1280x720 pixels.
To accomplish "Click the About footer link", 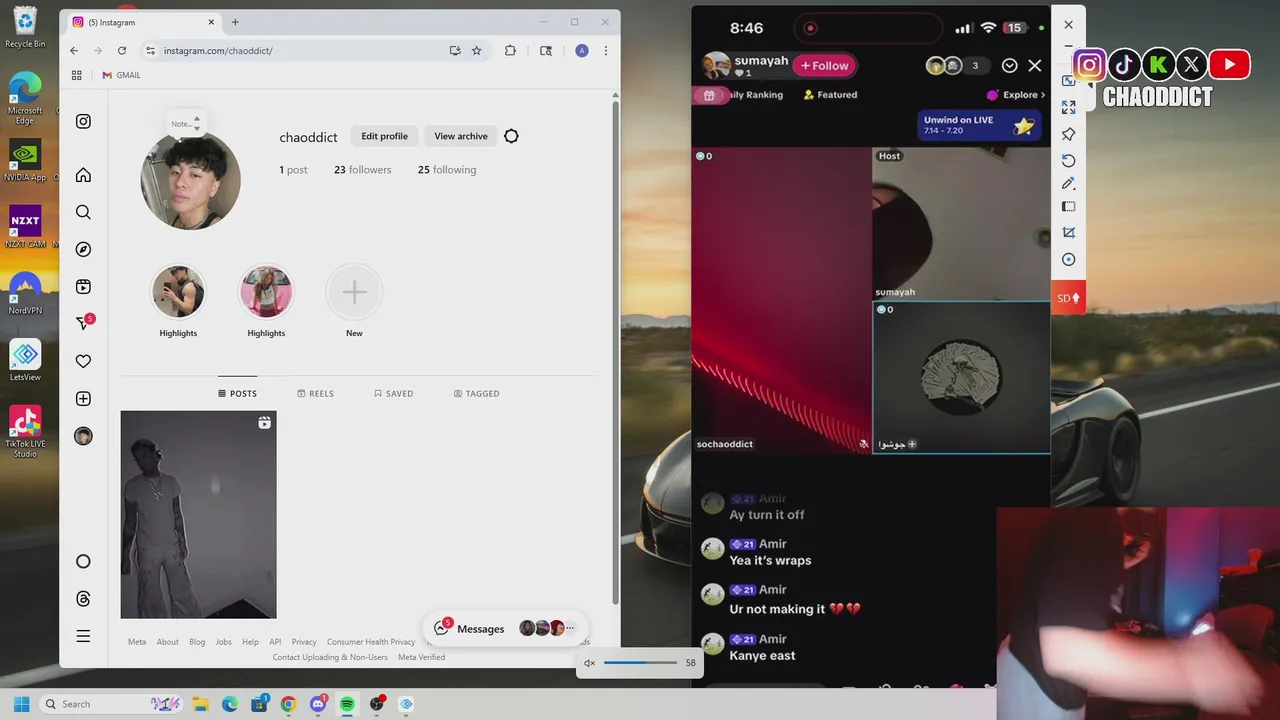I will tap(167, 642).
